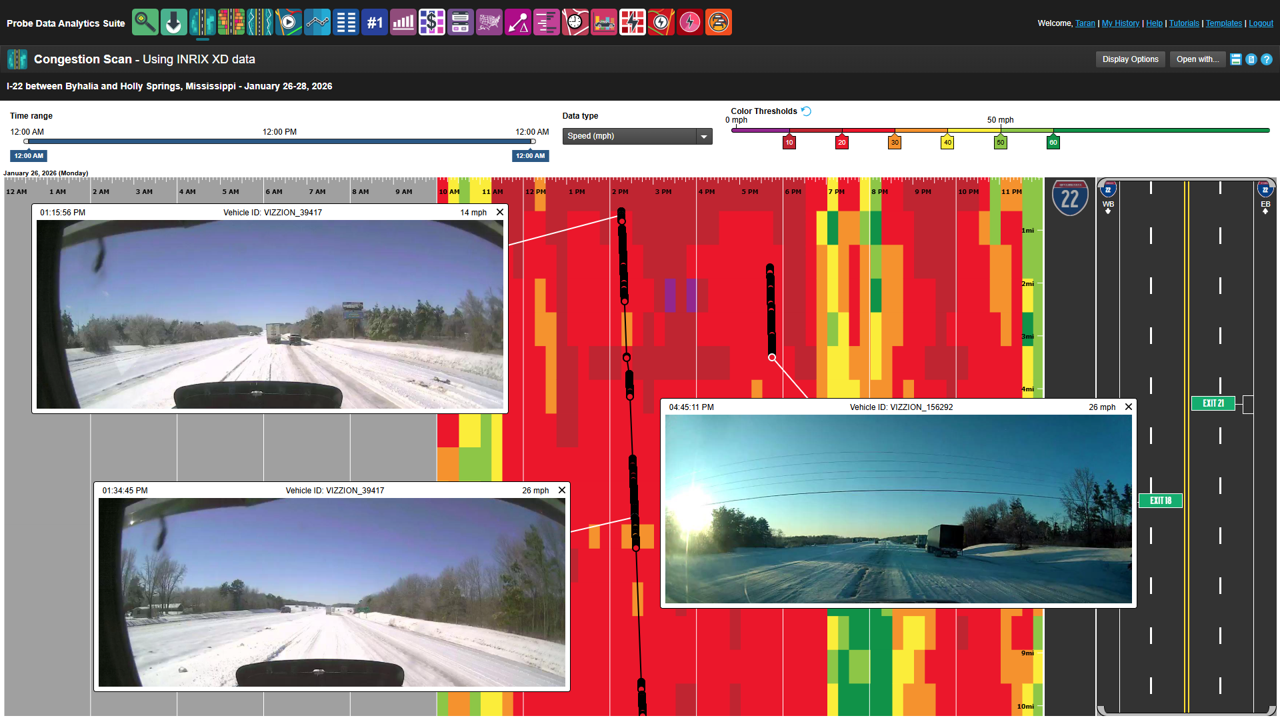Open the blue table Performance Summaries icon
Image resolution: width=1280 pixels, height=720 pixels.
tap(346, 22)
